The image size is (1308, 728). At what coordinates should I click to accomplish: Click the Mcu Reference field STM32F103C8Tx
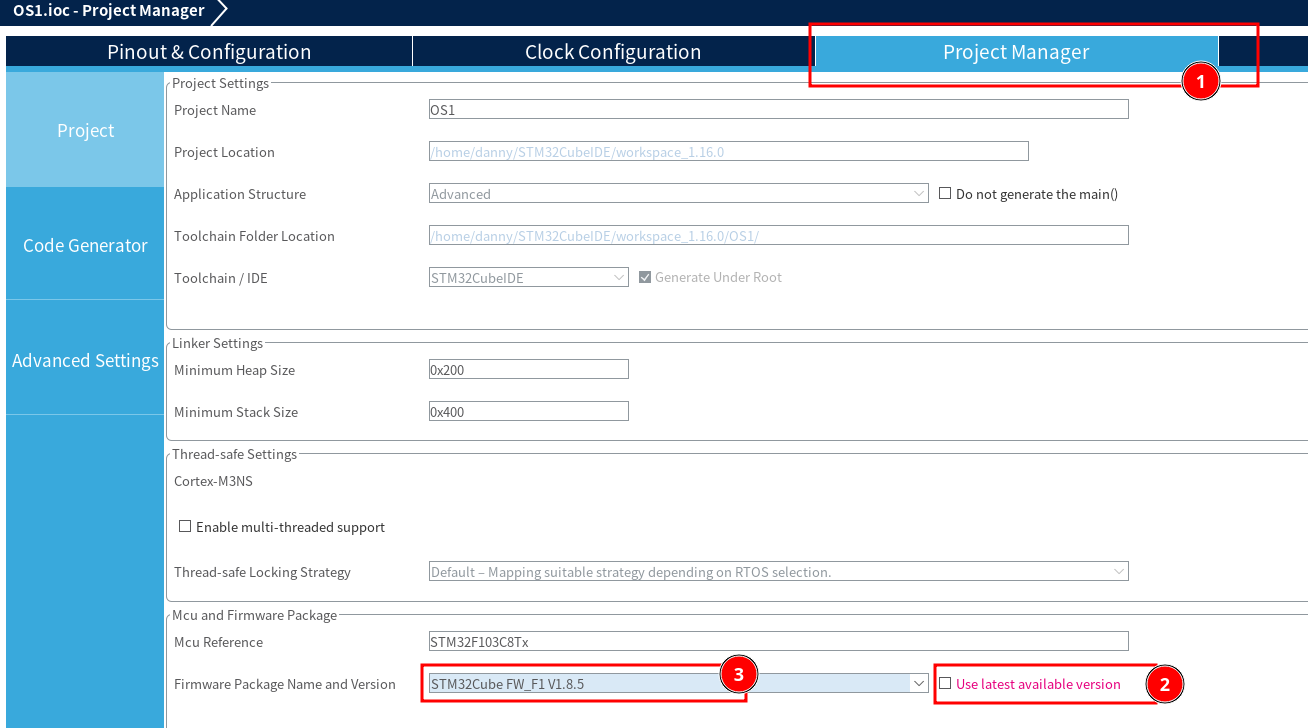pos(779,641)
